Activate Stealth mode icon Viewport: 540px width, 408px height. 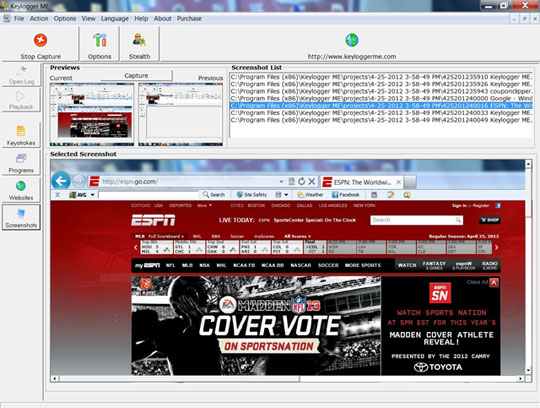pos(139,40)
